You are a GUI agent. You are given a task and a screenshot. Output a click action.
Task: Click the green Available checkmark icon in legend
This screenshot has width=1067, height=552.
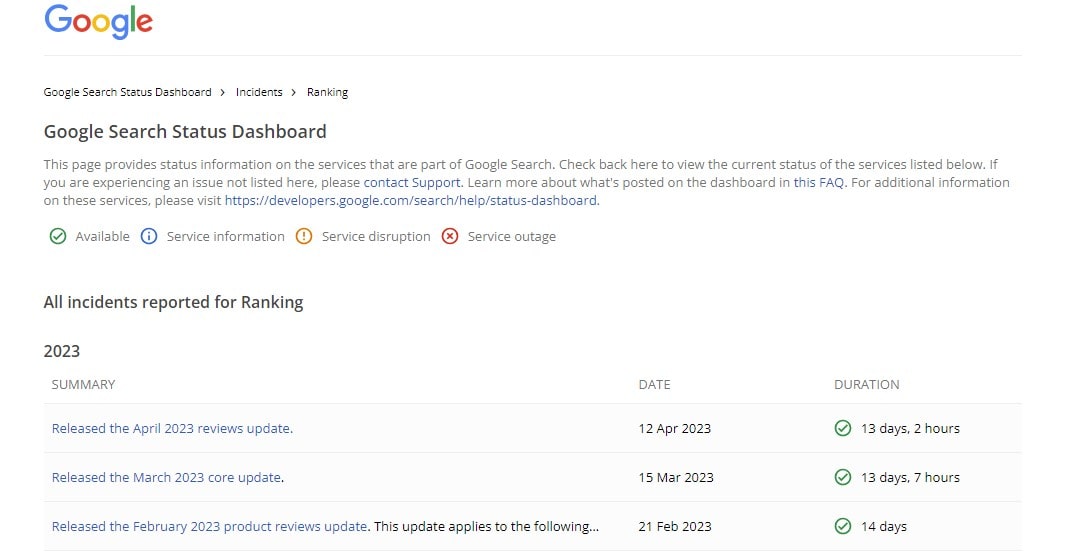click(58, 236)
